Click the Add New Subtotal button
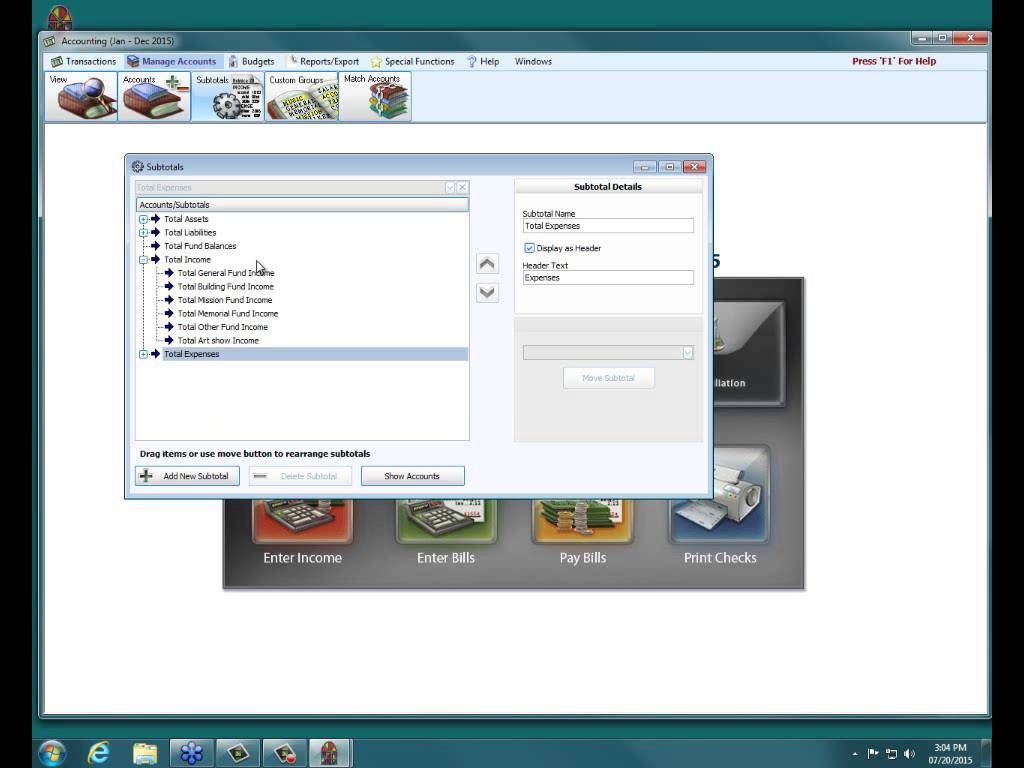Screen dimensions: 1024x768 point(187,476)
